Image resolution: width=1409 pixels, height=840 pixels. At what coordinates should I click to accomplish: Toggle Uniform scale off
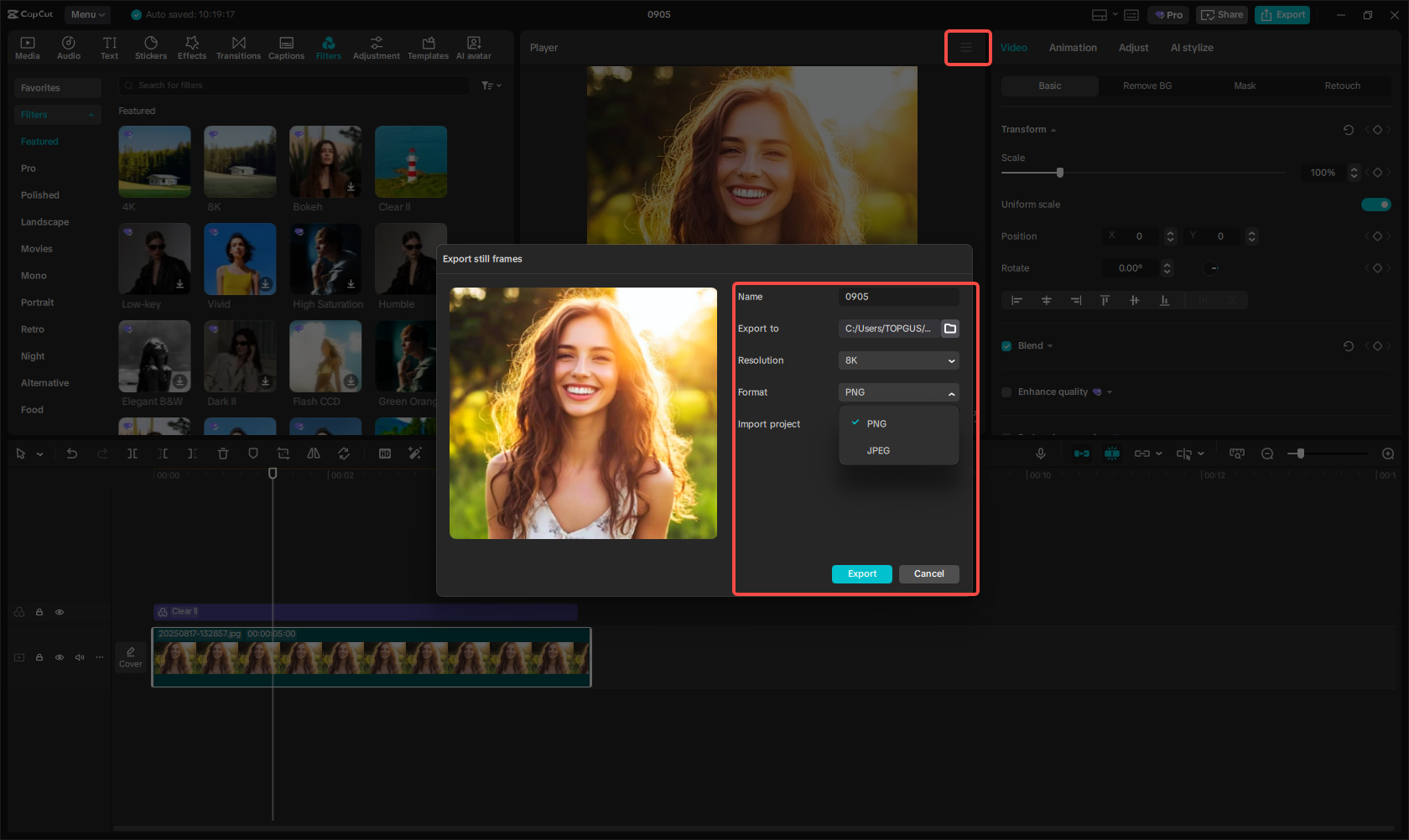[1376, 204]
